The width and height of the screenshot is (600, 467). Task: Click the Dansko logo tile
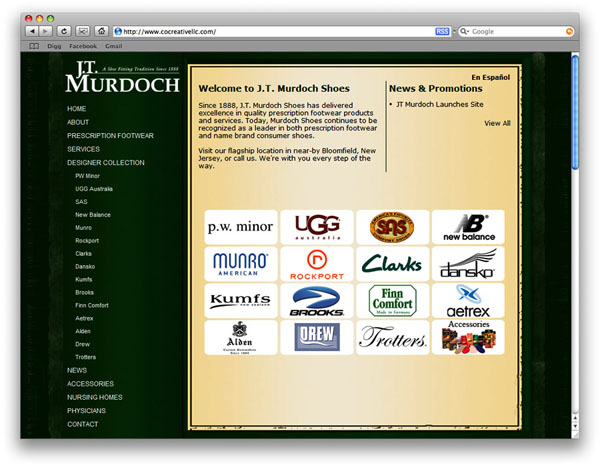468,264
